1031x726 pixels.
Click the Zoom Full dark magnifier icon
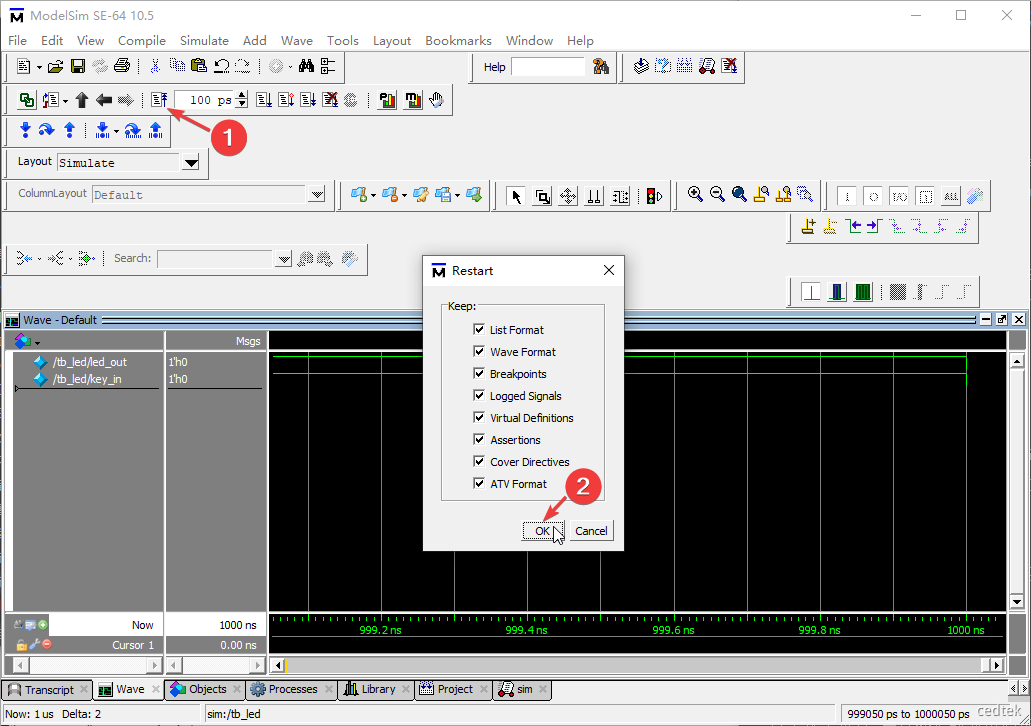[x=739, y=195]
